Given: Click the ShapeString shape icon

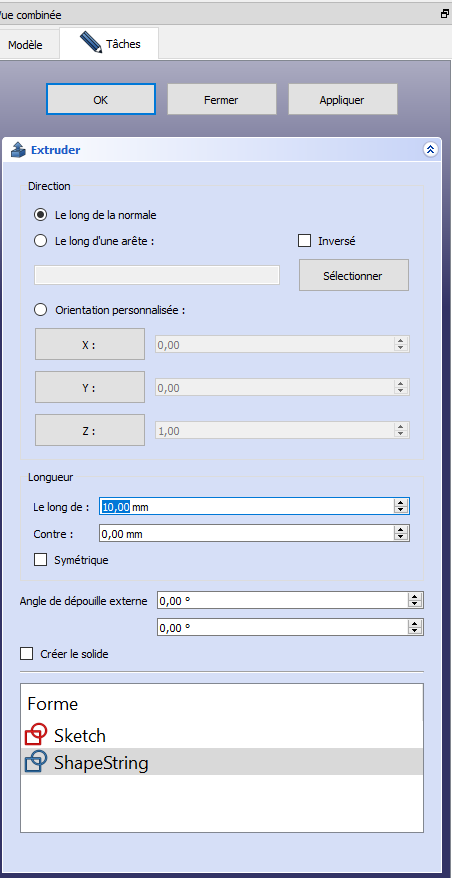Looking at the screenshot, I should click(36, 762).
